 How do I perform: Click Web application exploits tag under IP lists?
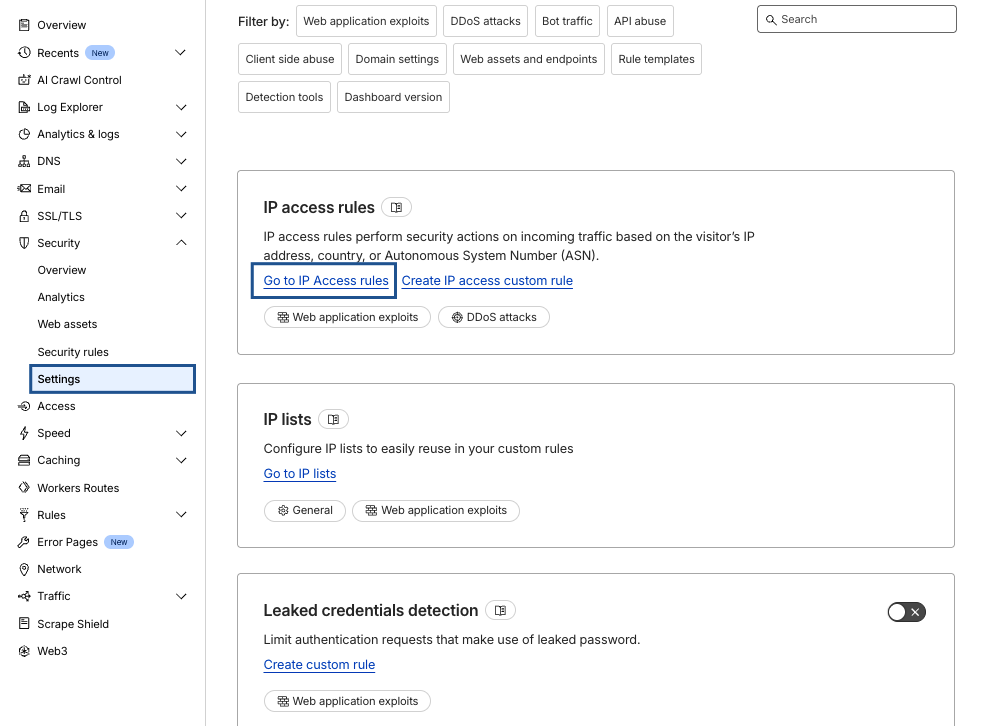[436, 511]
